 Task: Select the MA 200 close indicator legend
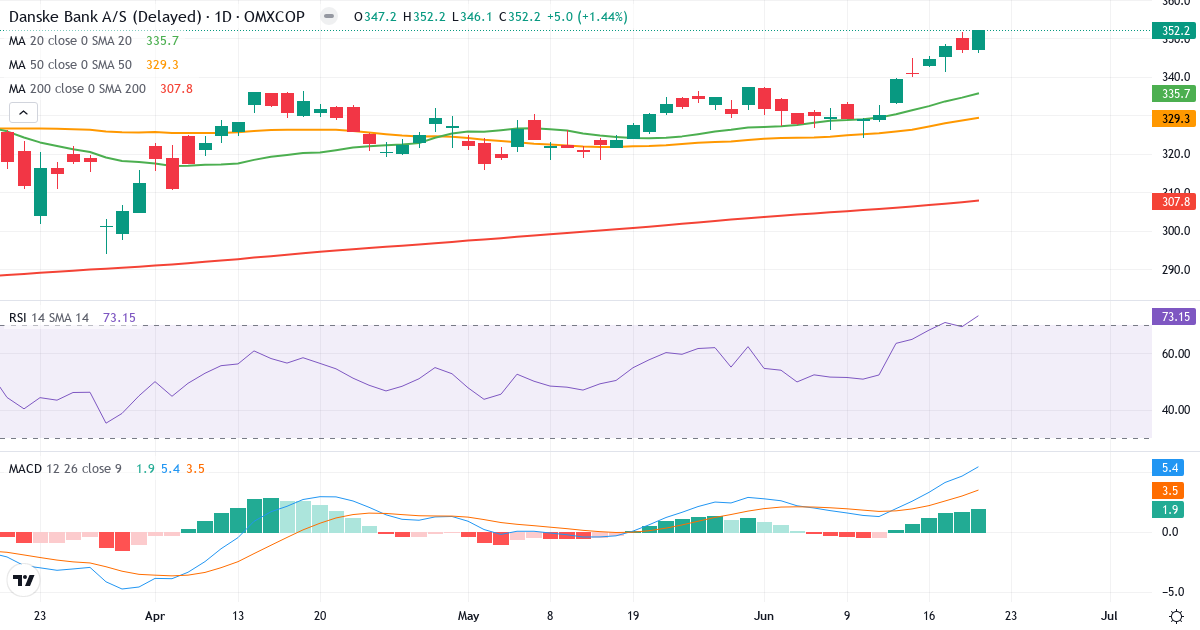(100, 89)
